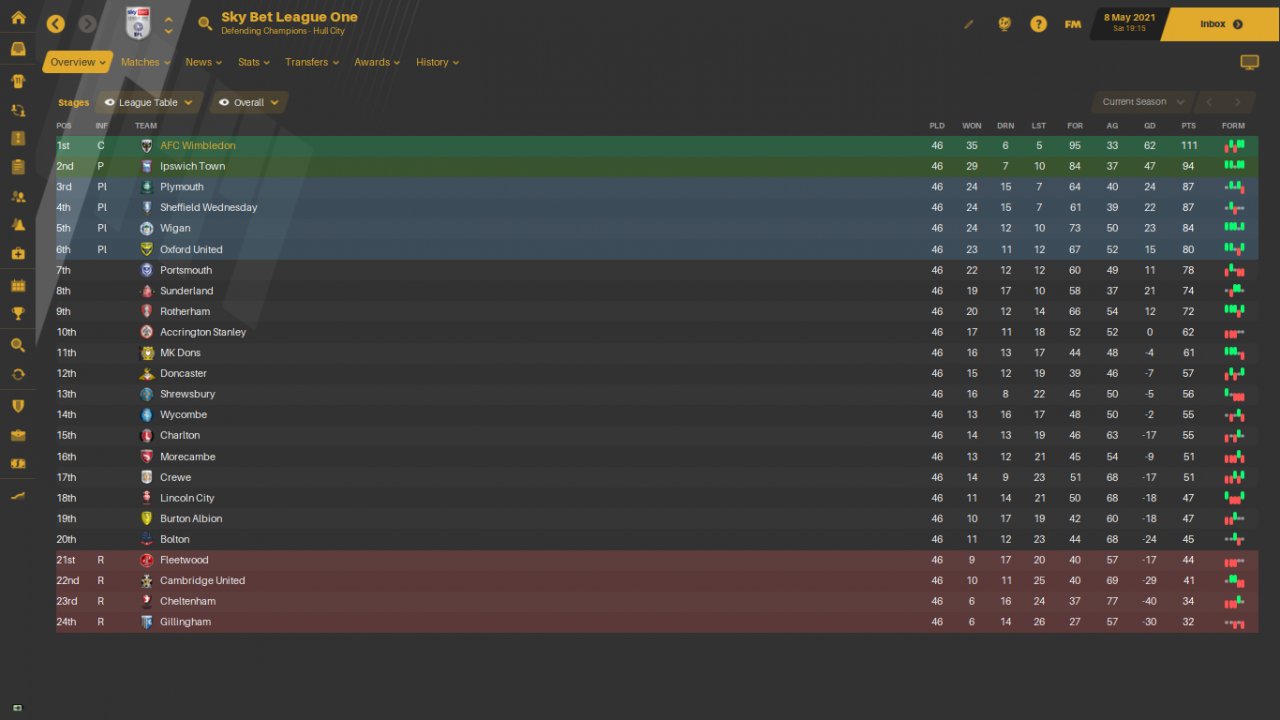Open the League Table view dropdown
The height and width of the screenshot is (720, 1280).
[x=149, y=102]
